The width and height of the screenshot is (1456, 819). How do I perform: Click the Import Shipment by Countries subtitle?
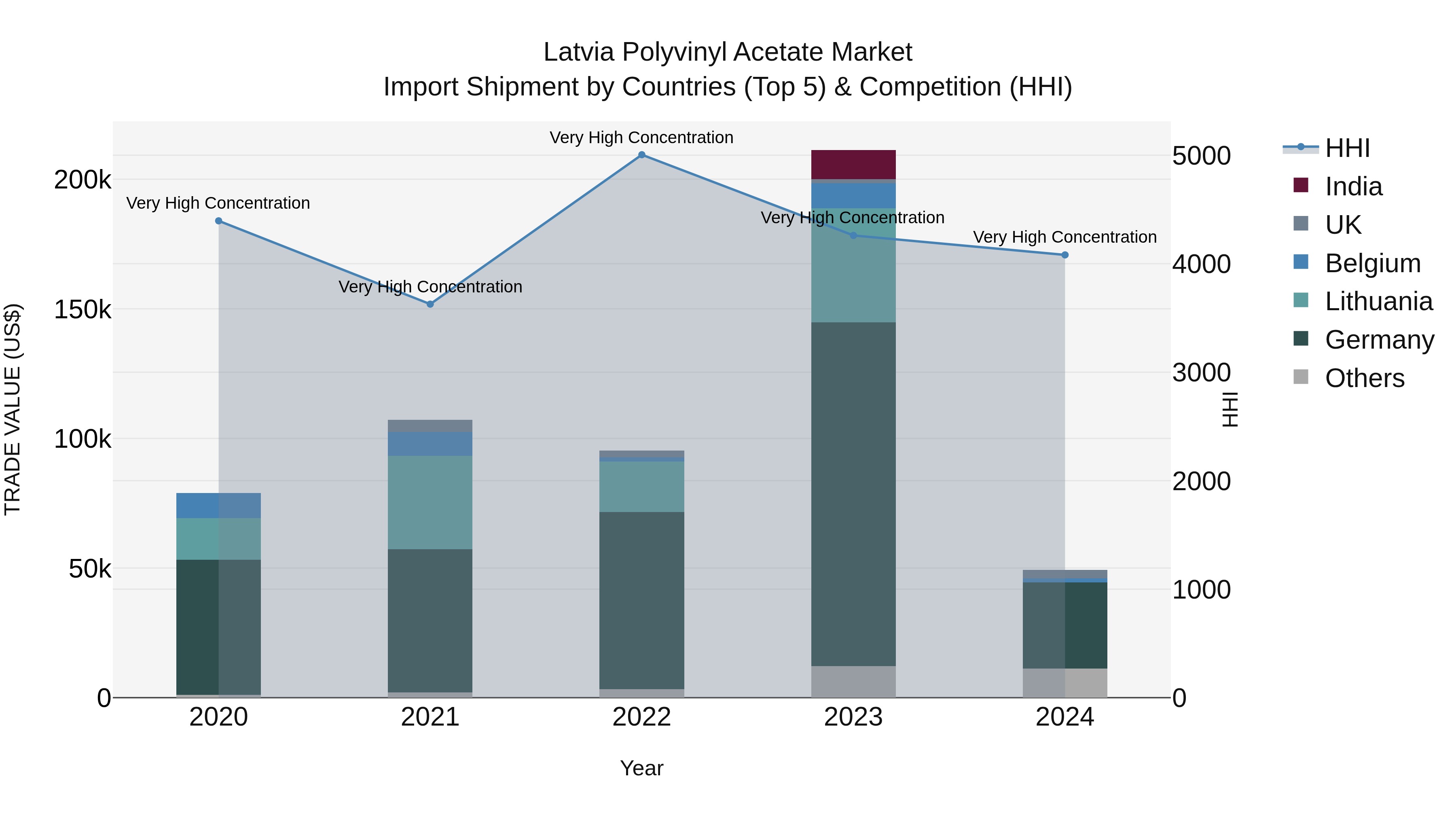[728, 87]
